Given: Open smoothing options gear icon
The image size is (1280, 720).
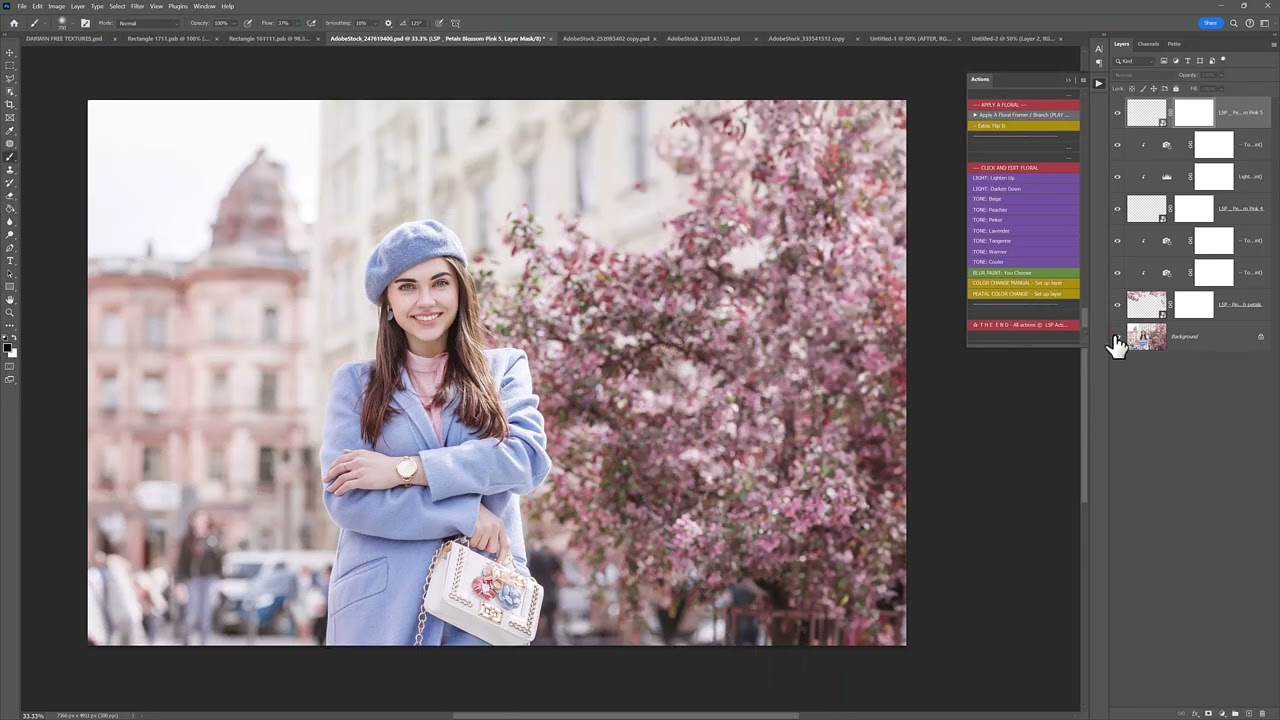Looking at the screenshot, I should click(388, 23).
